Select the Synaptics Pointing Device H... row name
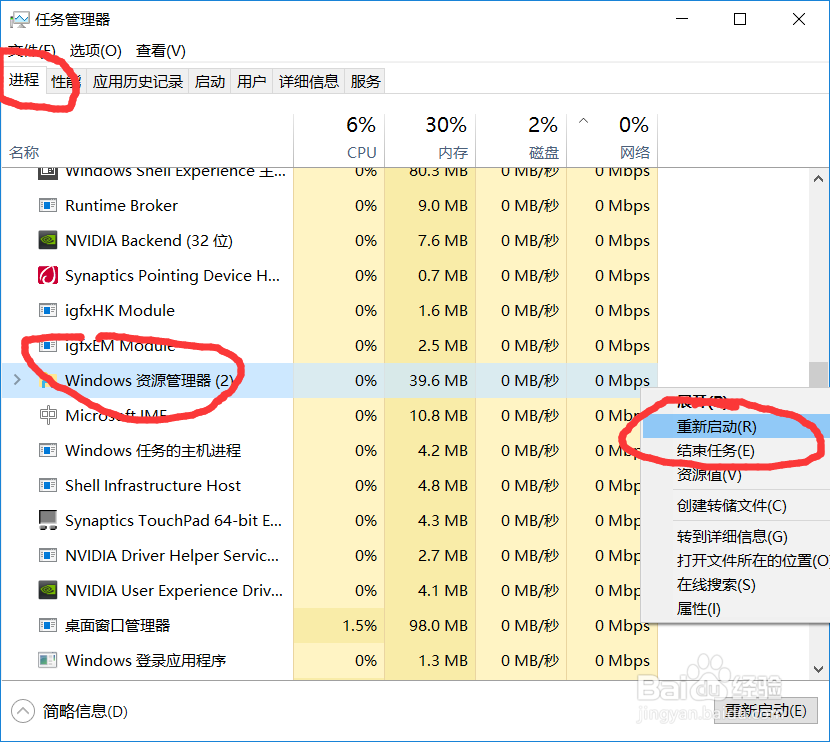The height and width of the screenshot is (742, 830). 173,276
